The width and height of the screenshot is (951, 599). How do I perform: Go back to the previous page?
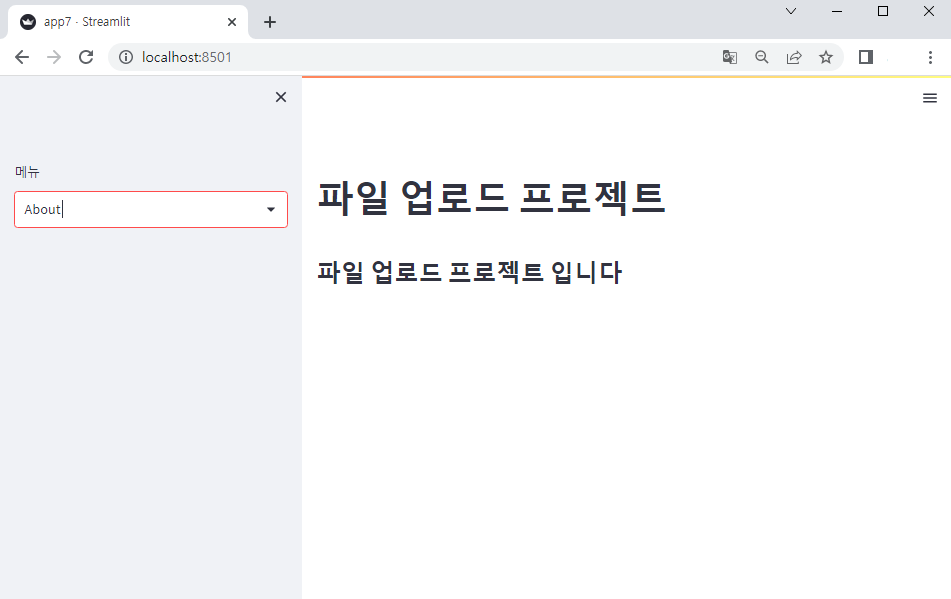22,57
